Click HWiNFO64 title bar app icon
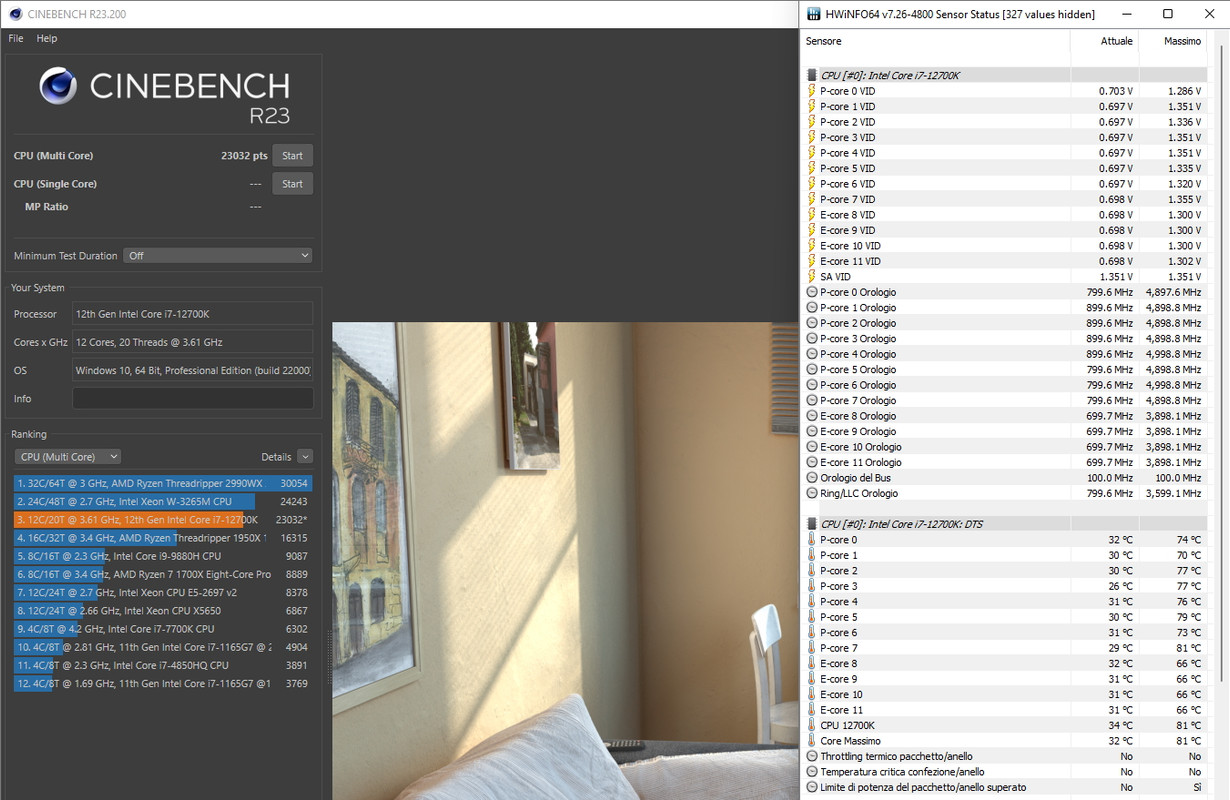The width and height of the screenshot is (1230, 800). click(814, 14)
